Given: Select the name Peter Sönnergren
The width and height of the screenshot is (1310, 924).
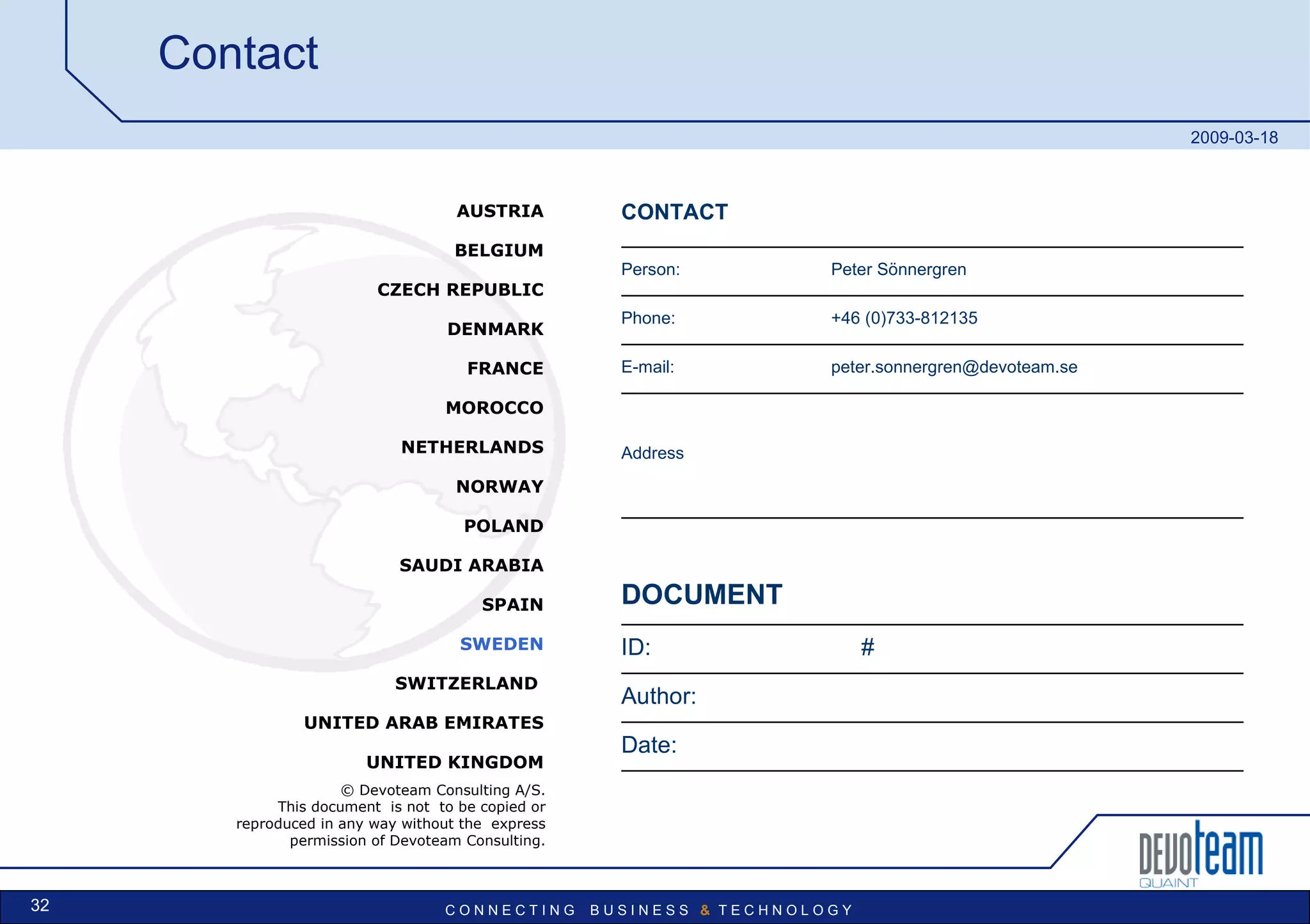Looking at the screenshot, I should pyautogui.click(x=898, y=269).
